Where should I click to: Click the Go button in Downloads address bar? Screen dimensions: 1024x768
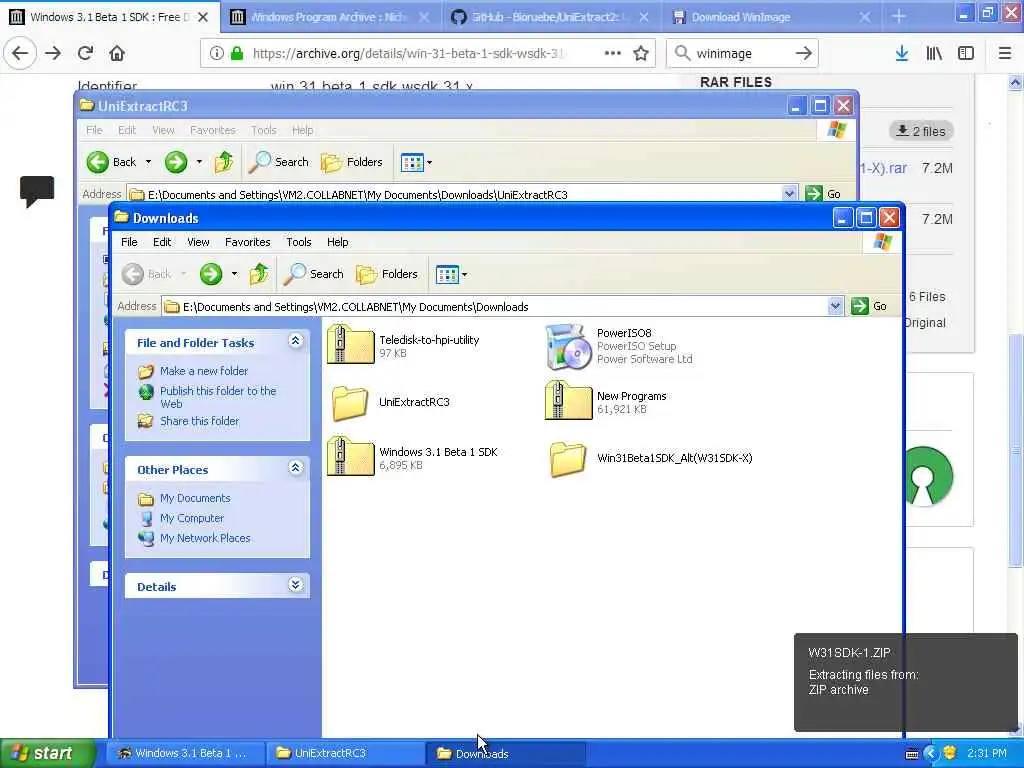click(871, 306)
